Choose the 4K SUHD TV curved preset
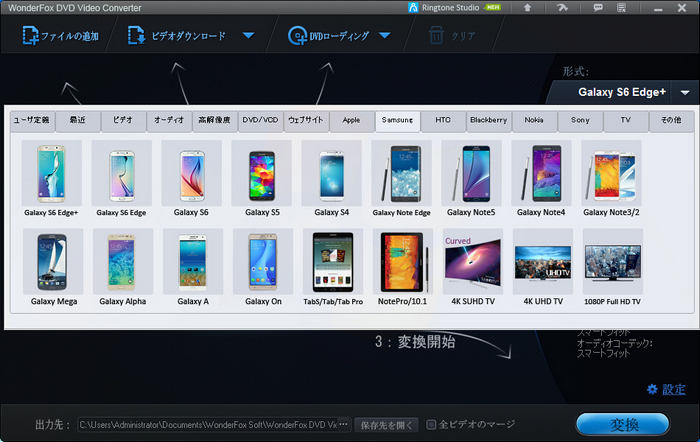 coord(473,262)
